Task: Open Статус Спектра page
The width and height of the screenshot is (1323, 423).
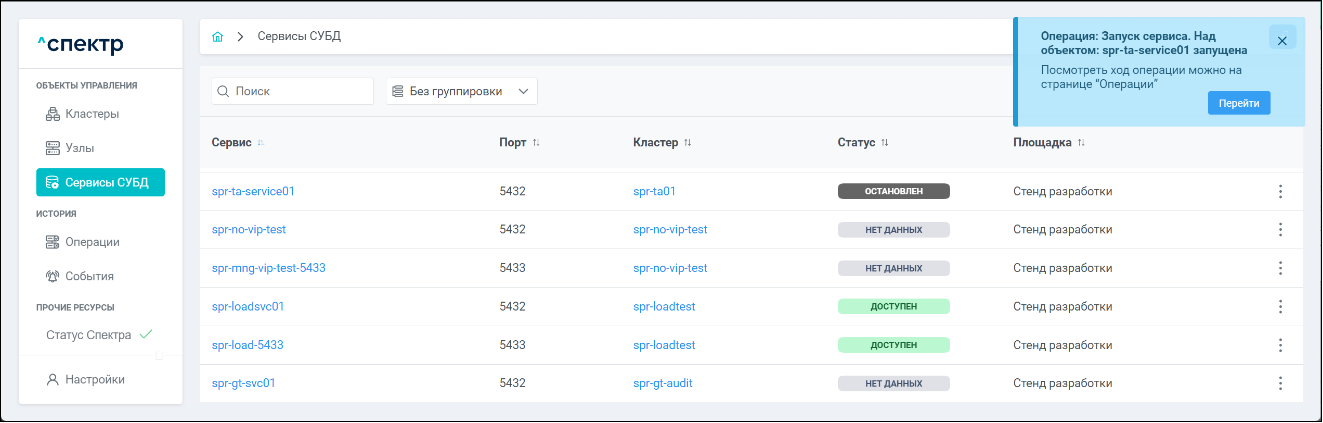Action: tap(89, 335)
